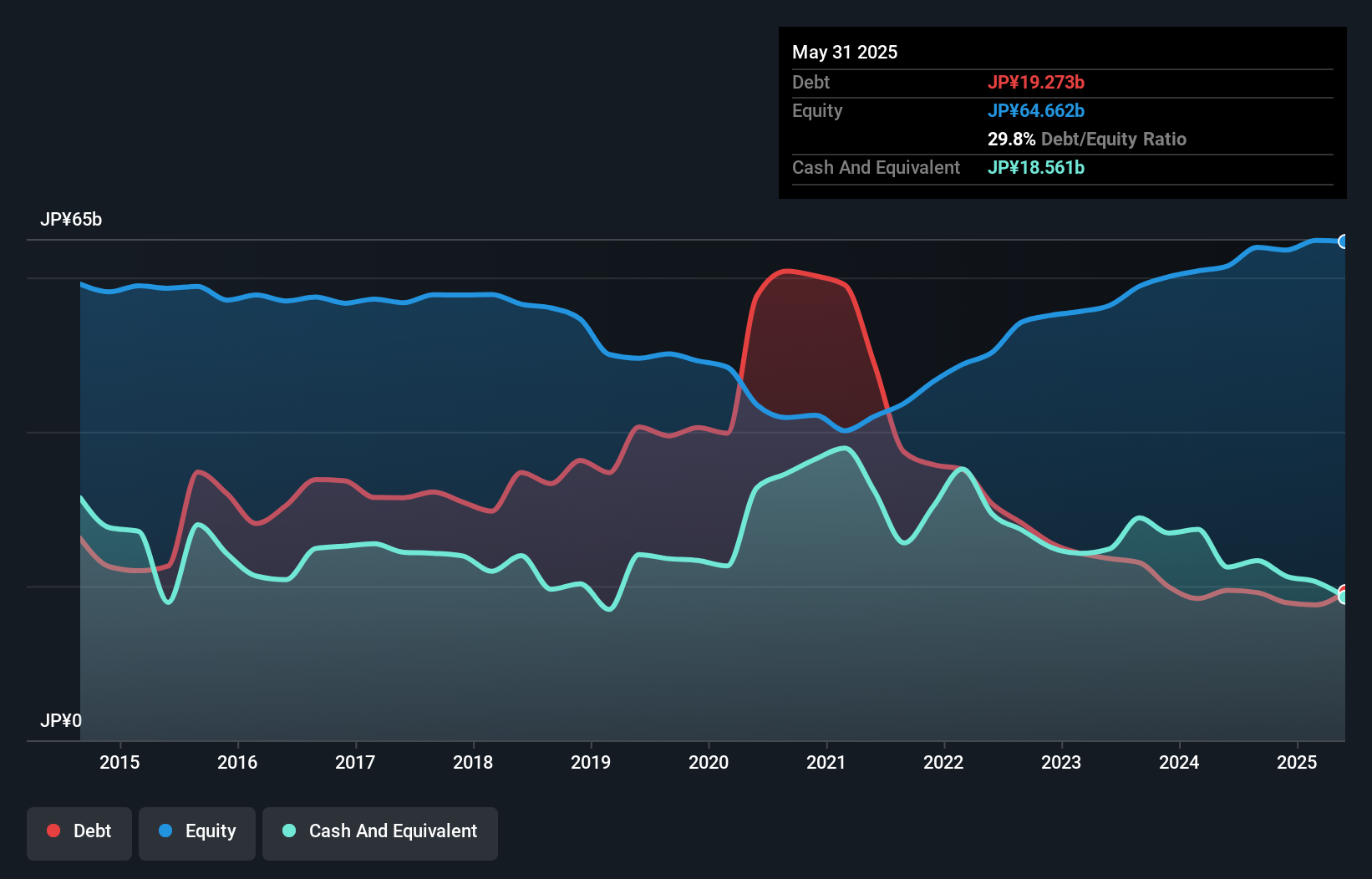Click the 2015 x-axis label
The image size is (1372, 879).
point(119,762)
